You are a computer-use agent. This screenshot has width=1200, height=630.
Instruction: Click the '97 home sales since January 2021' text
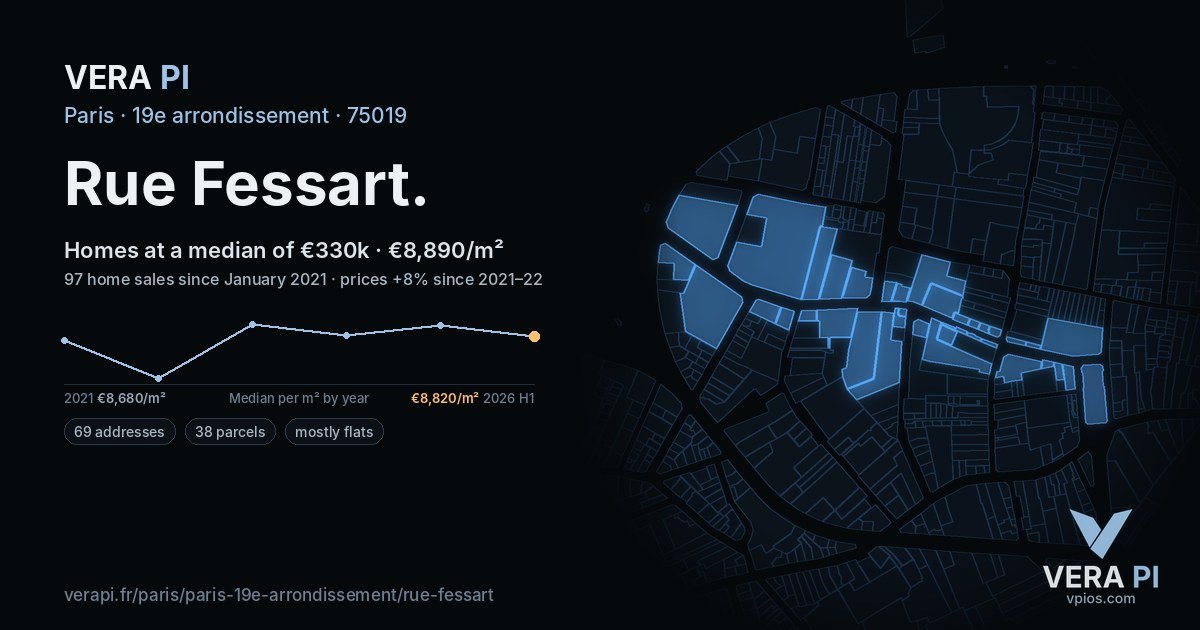(197, 279)
